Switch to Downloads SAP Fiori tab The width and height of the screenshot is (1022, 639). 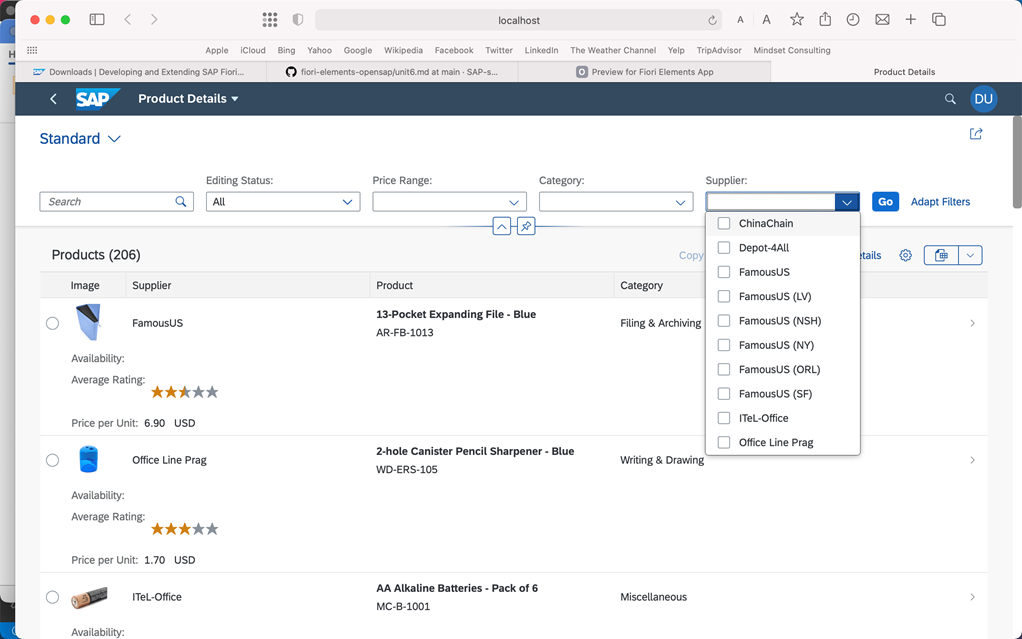tap(141, 72)
